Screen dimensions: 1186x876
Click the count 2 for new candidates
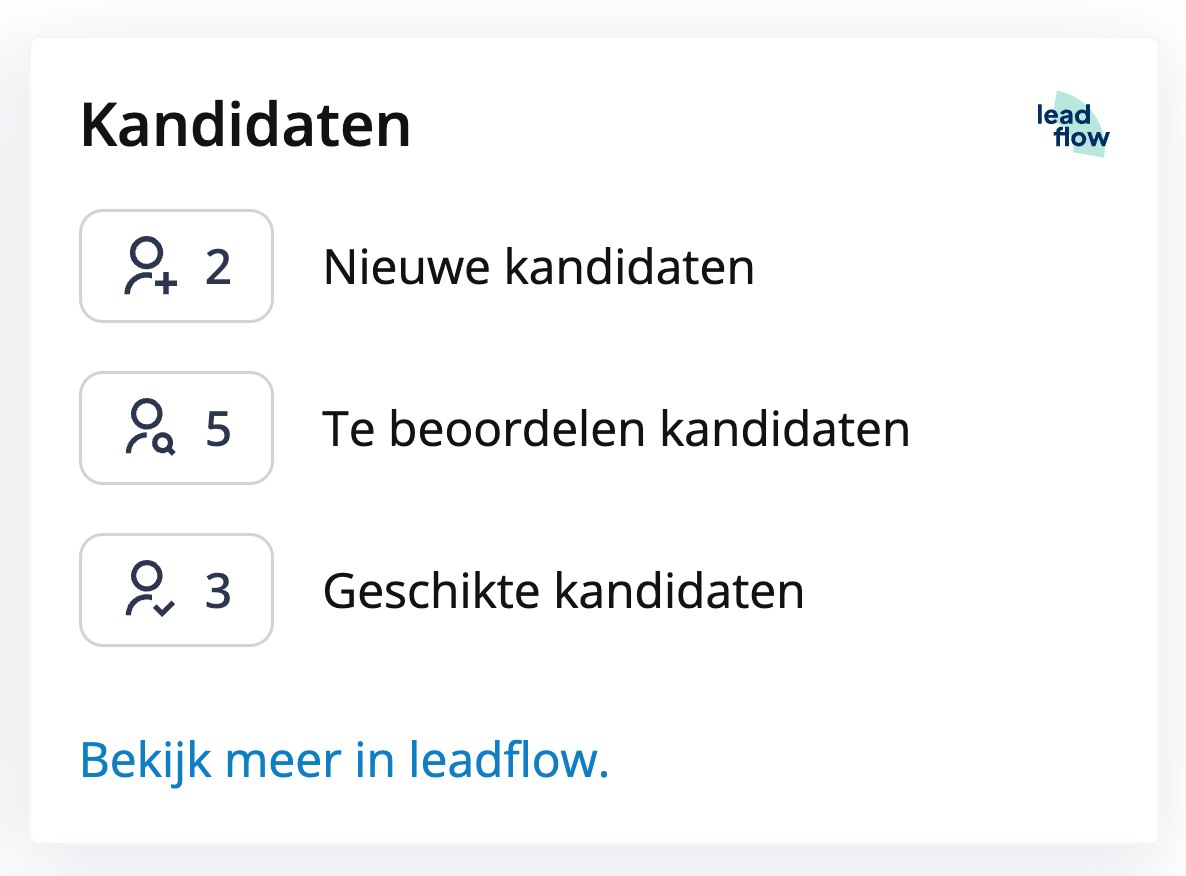(218, 267)
